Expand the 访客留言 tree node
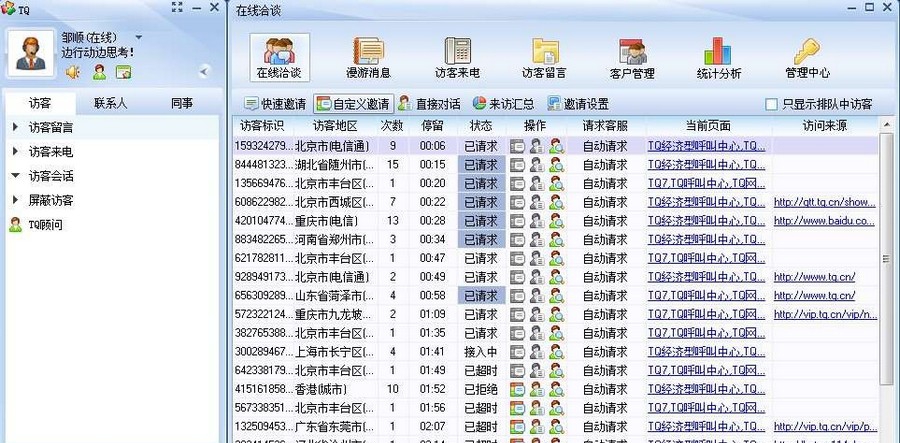The height and width of the screenshot is (443, 900). point(15,127)
